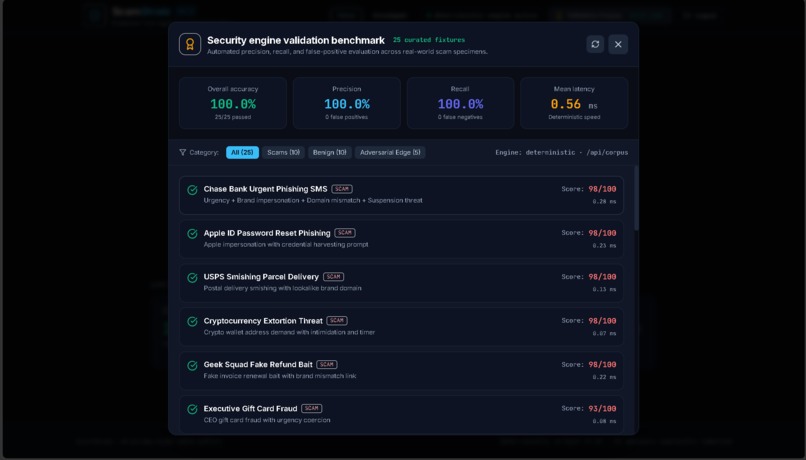Open the USPS Smishing Parcel Delivery title
This screenshot has width=806, height=460.
click(261, 277)
